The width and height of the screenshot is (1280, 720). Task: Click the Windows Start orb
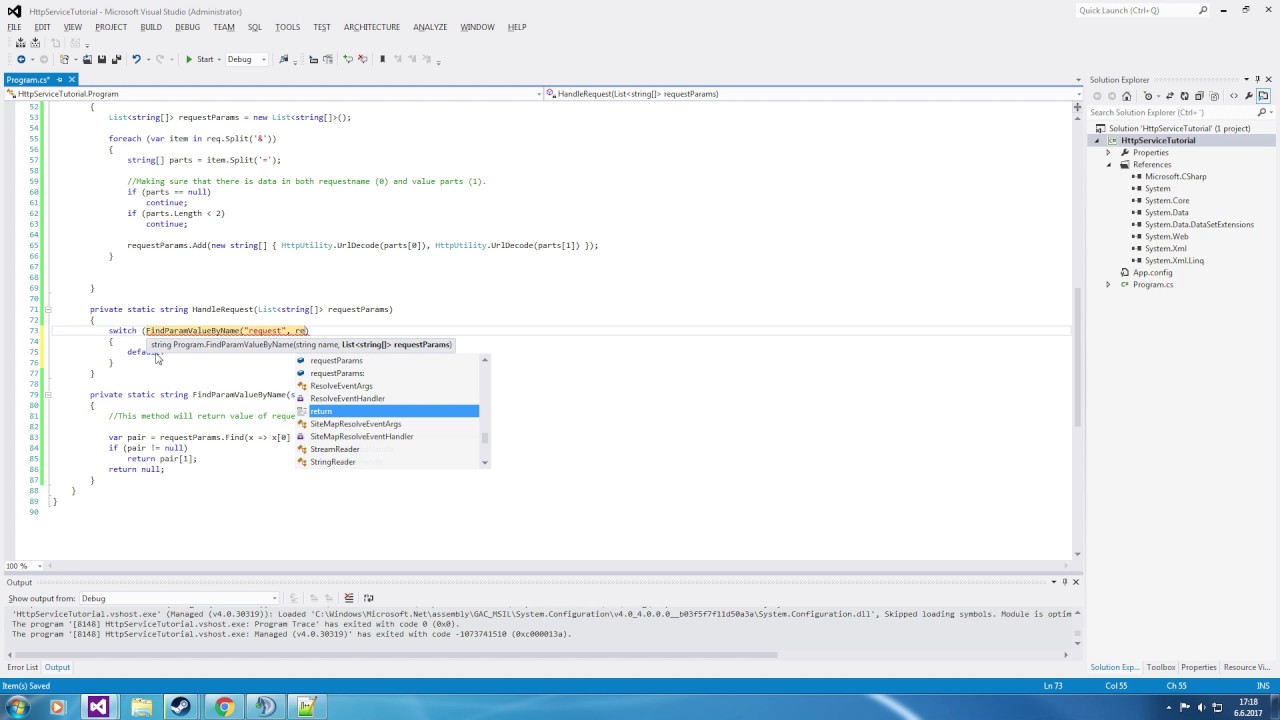(17, 707)
